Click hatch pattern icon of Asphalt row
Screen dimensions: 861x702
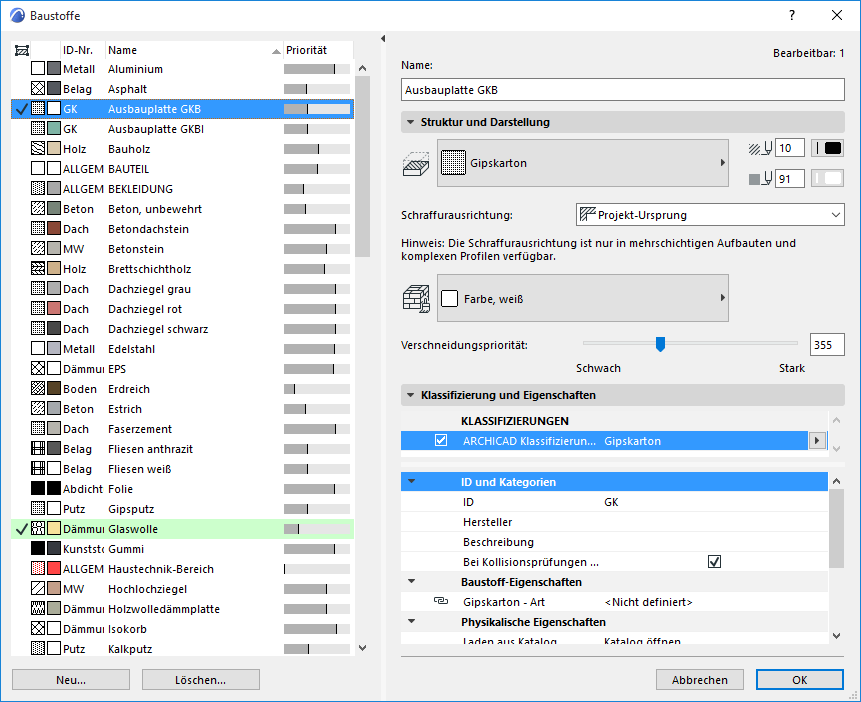click(x=38, y=88)
